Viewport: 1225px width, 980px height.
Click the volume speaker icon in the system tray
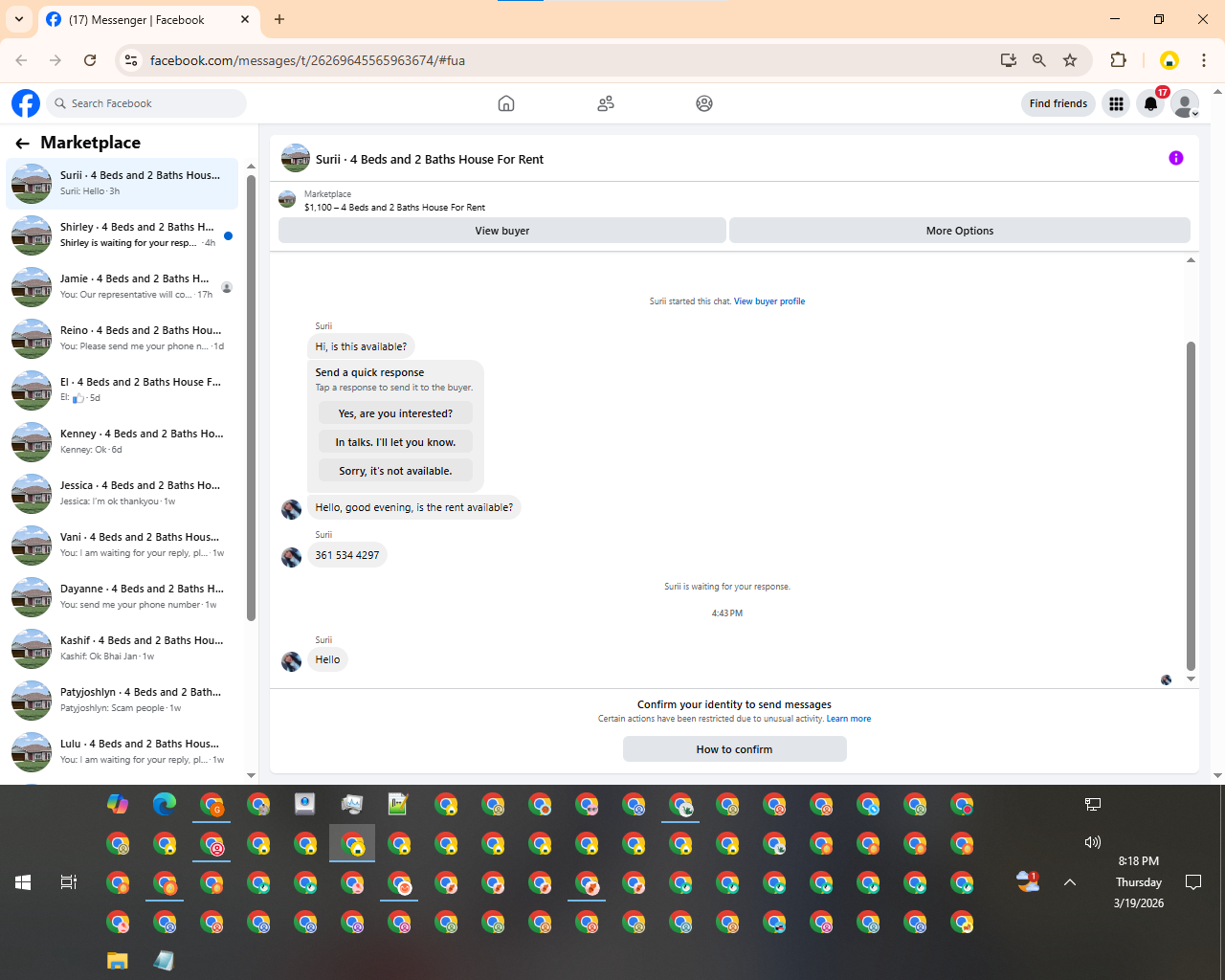[1093, 842]
